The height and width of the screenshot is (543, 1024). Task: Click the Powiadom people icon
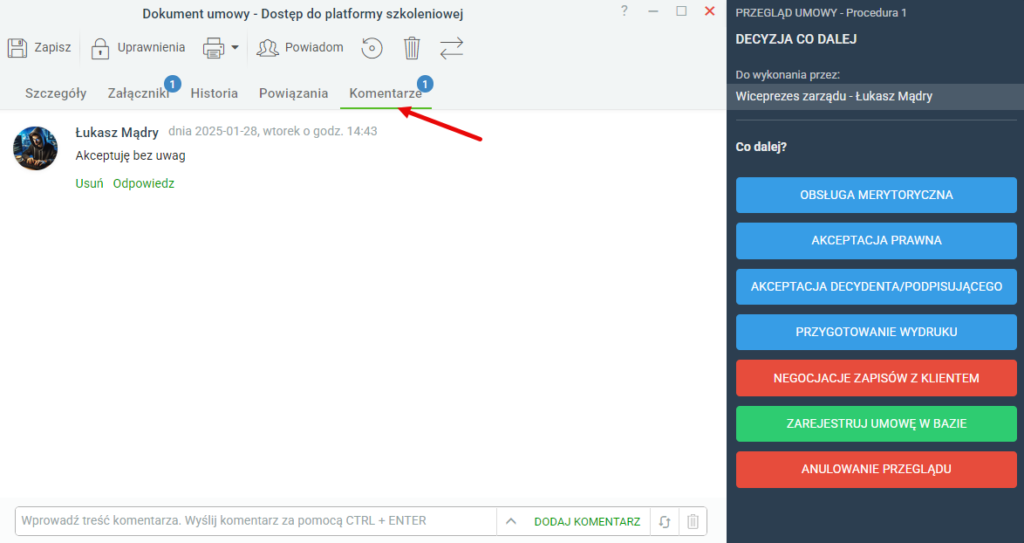[267, 48]
